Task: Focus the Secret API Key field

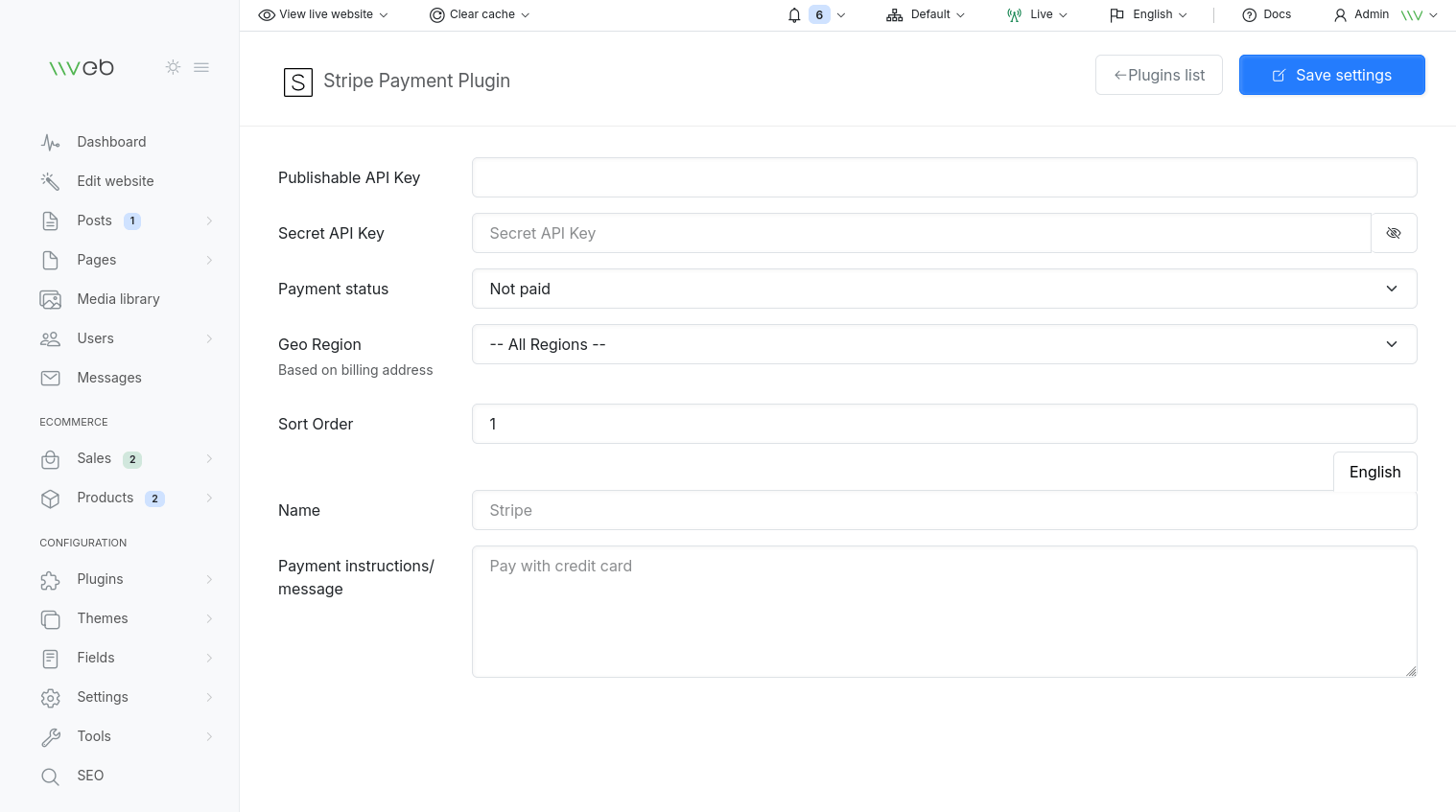Action: pos(921,233)
